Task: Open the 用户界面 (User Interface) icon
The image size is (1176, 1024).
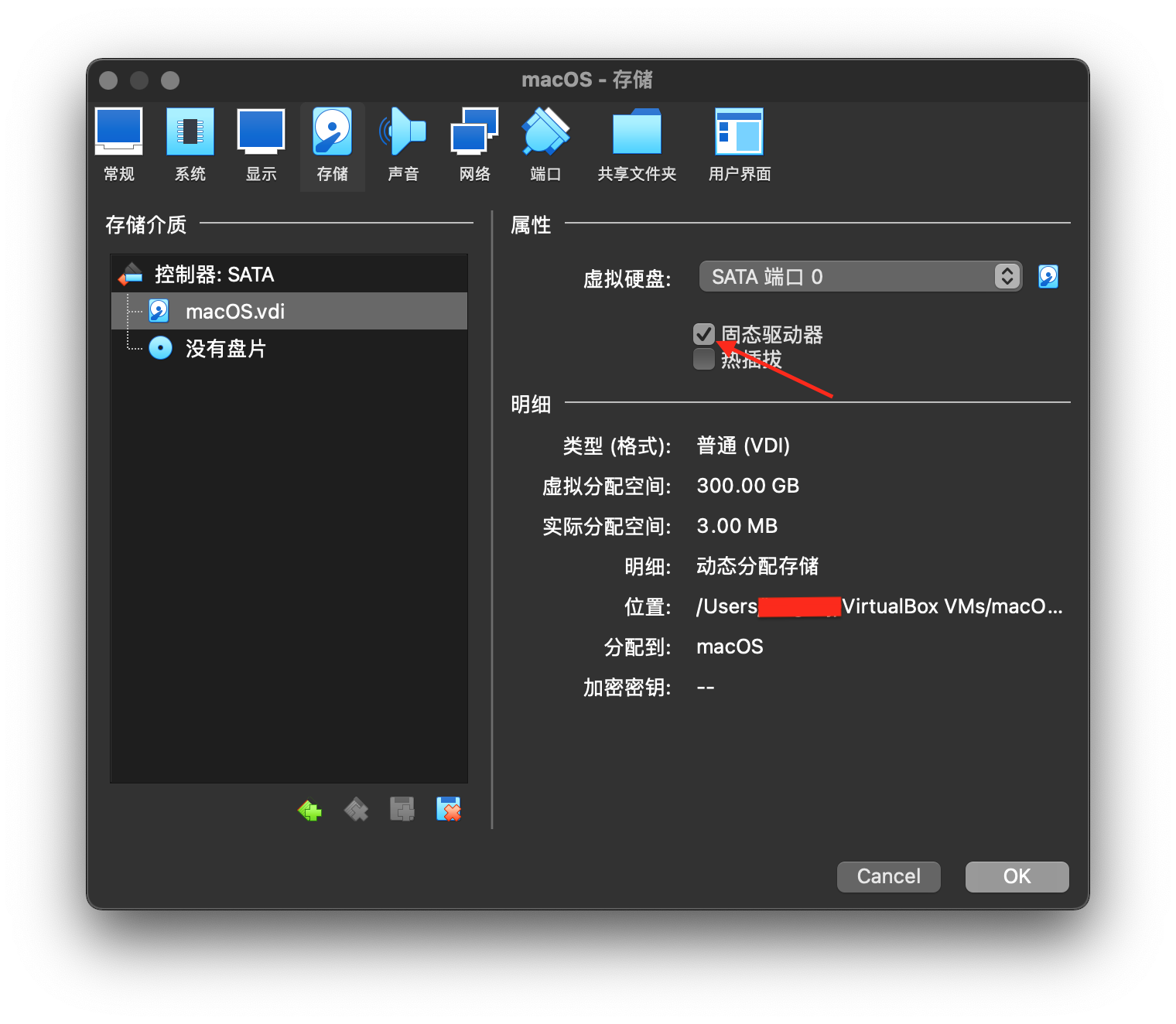Action: pos(740,145)
